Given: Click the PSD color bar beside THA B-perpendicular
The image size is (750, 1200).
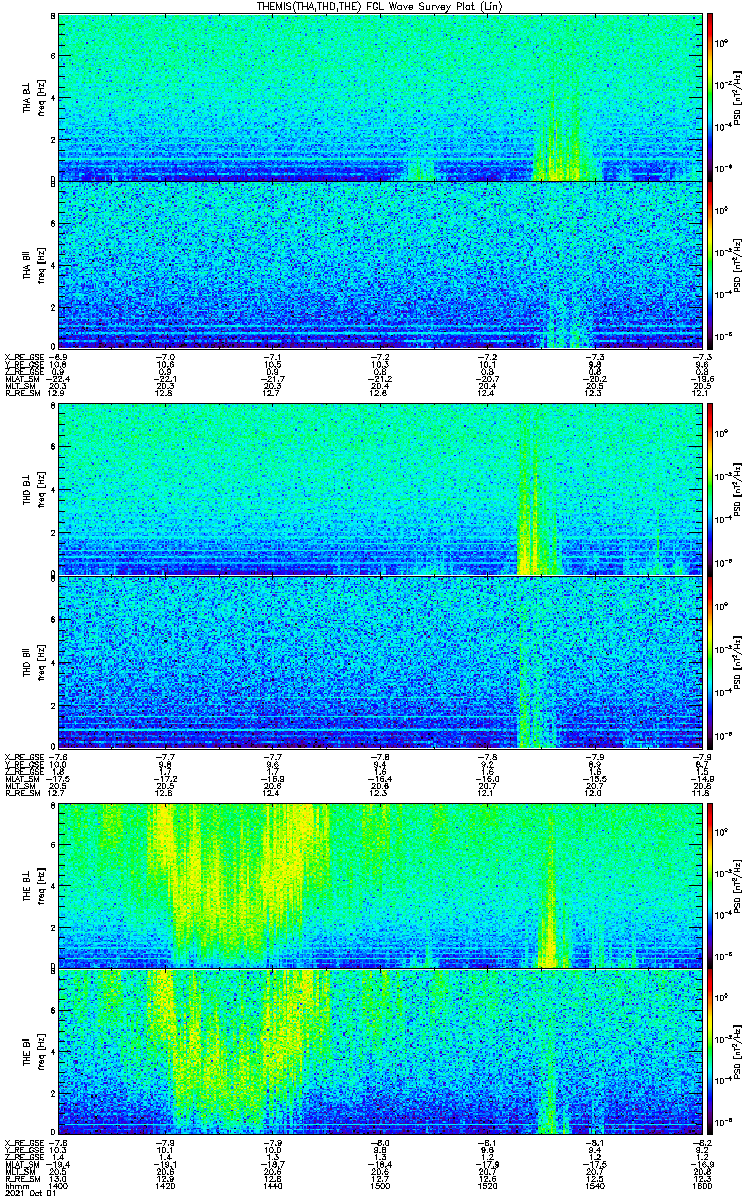Looking at the screenshot, I should [710, 98].
